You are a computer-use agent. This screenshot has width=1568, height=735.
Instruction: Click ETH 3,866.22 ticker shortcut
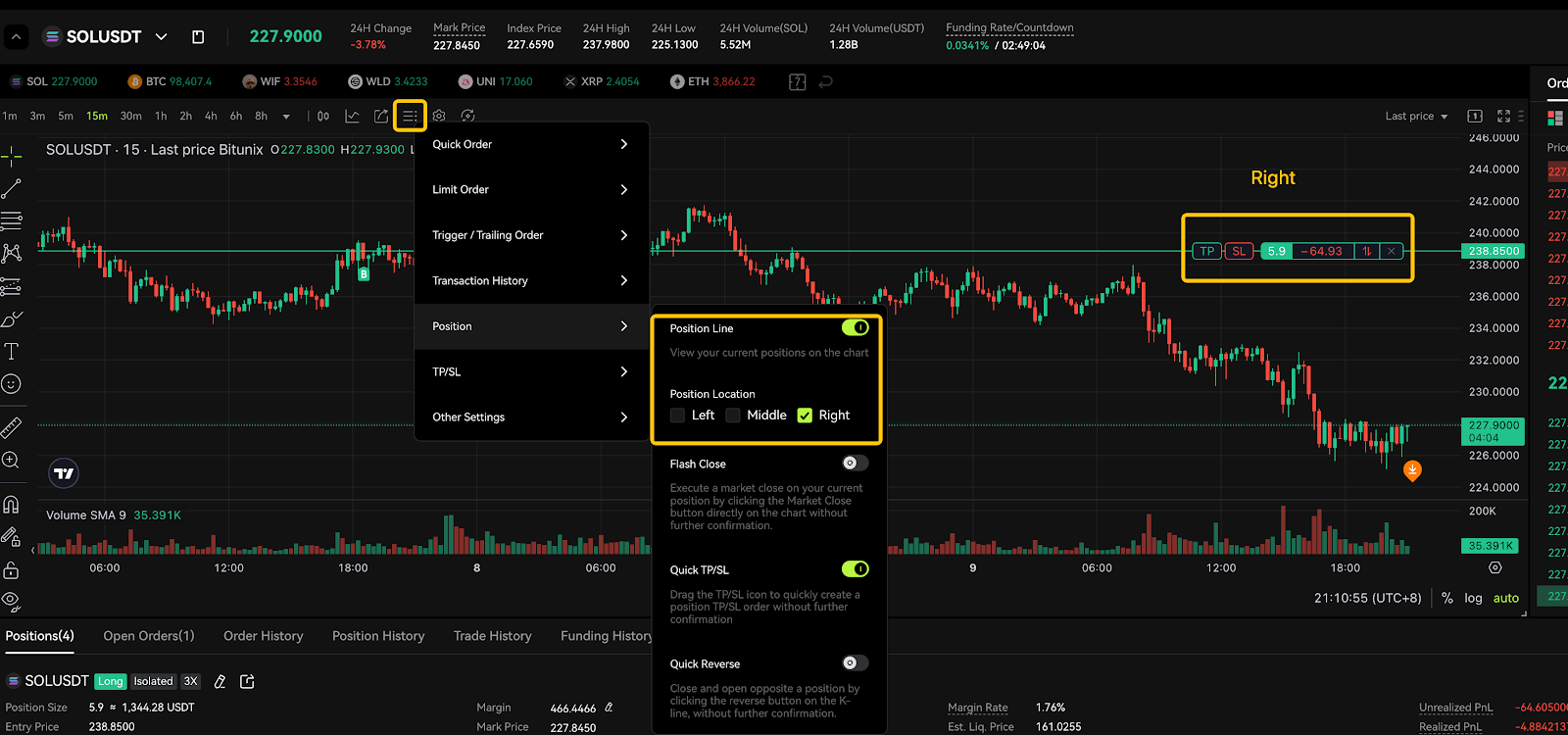712,81
